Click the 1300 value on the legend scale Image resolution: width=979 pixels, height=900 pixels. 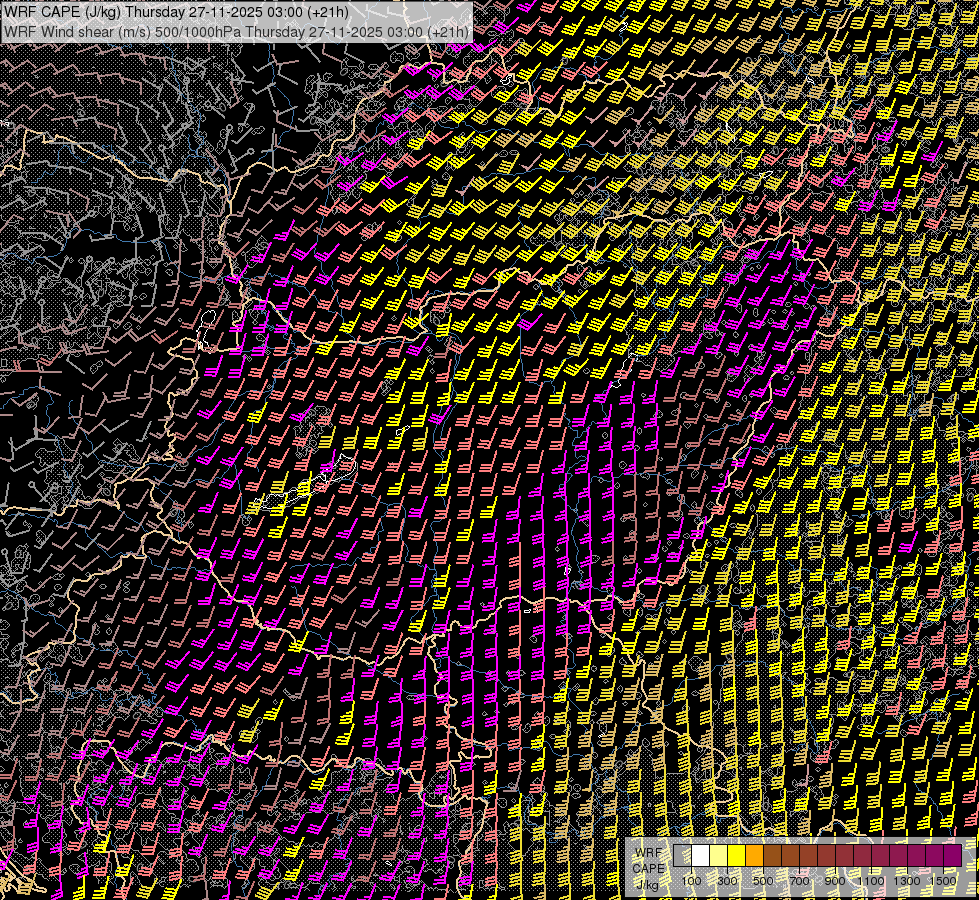[x=907, y=881]
